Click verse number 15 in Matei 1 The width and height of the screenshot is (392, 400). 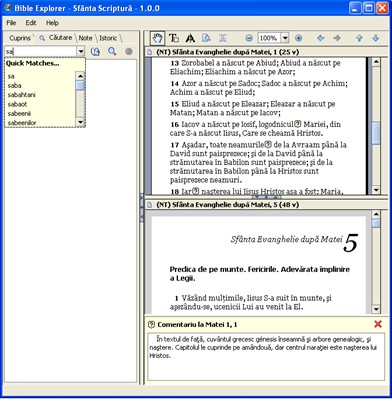[x=175, y=104]
